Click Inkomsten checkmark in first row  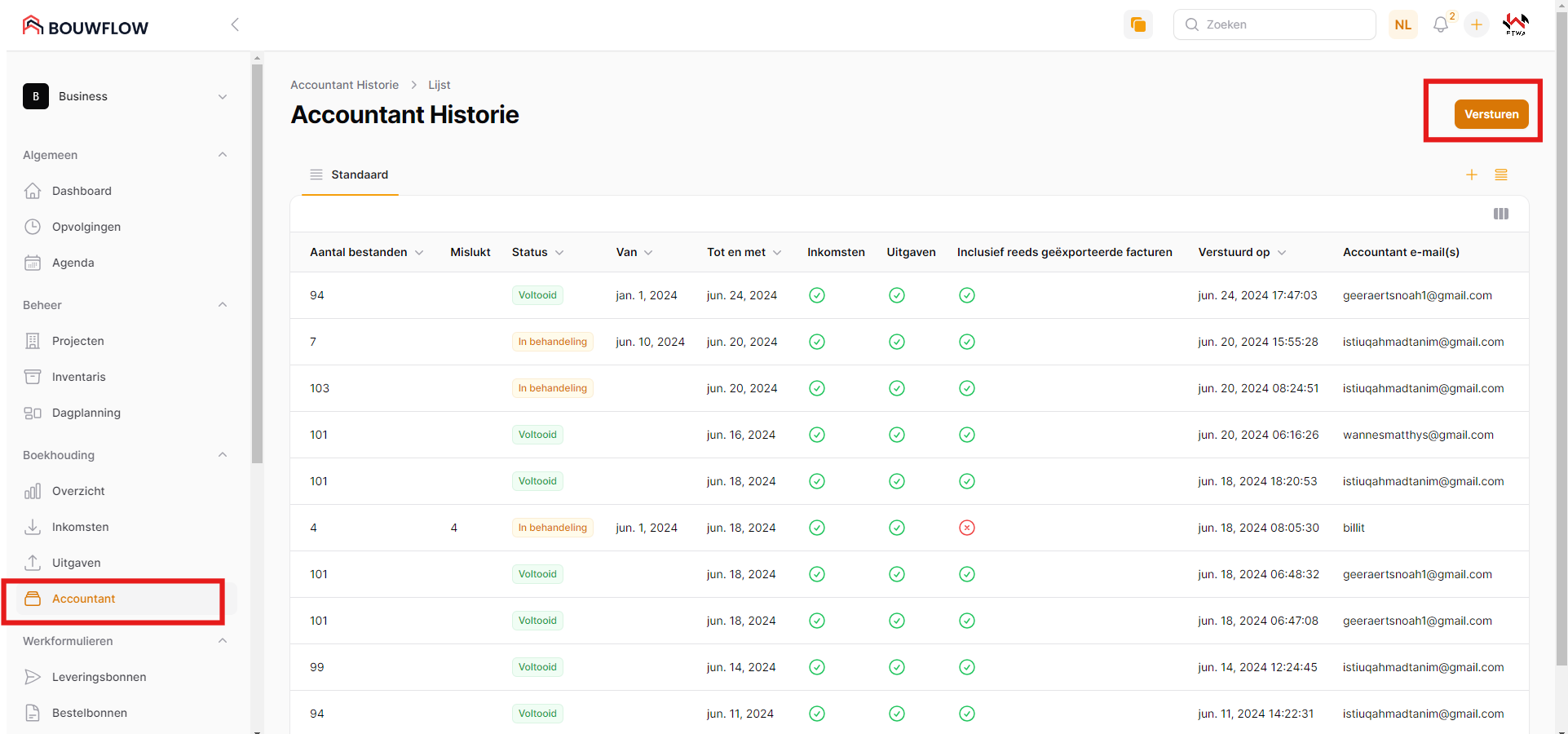[816, 295]
